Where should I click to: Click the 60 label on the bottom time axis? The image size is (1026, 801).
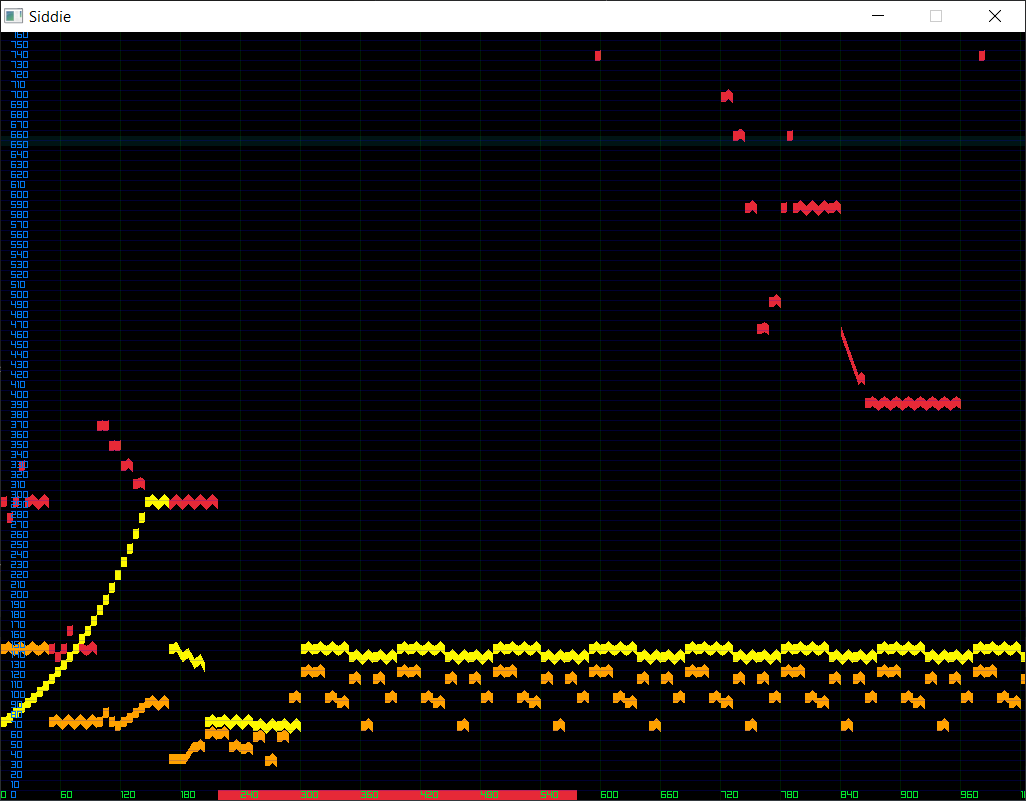(x=66, y=795)
